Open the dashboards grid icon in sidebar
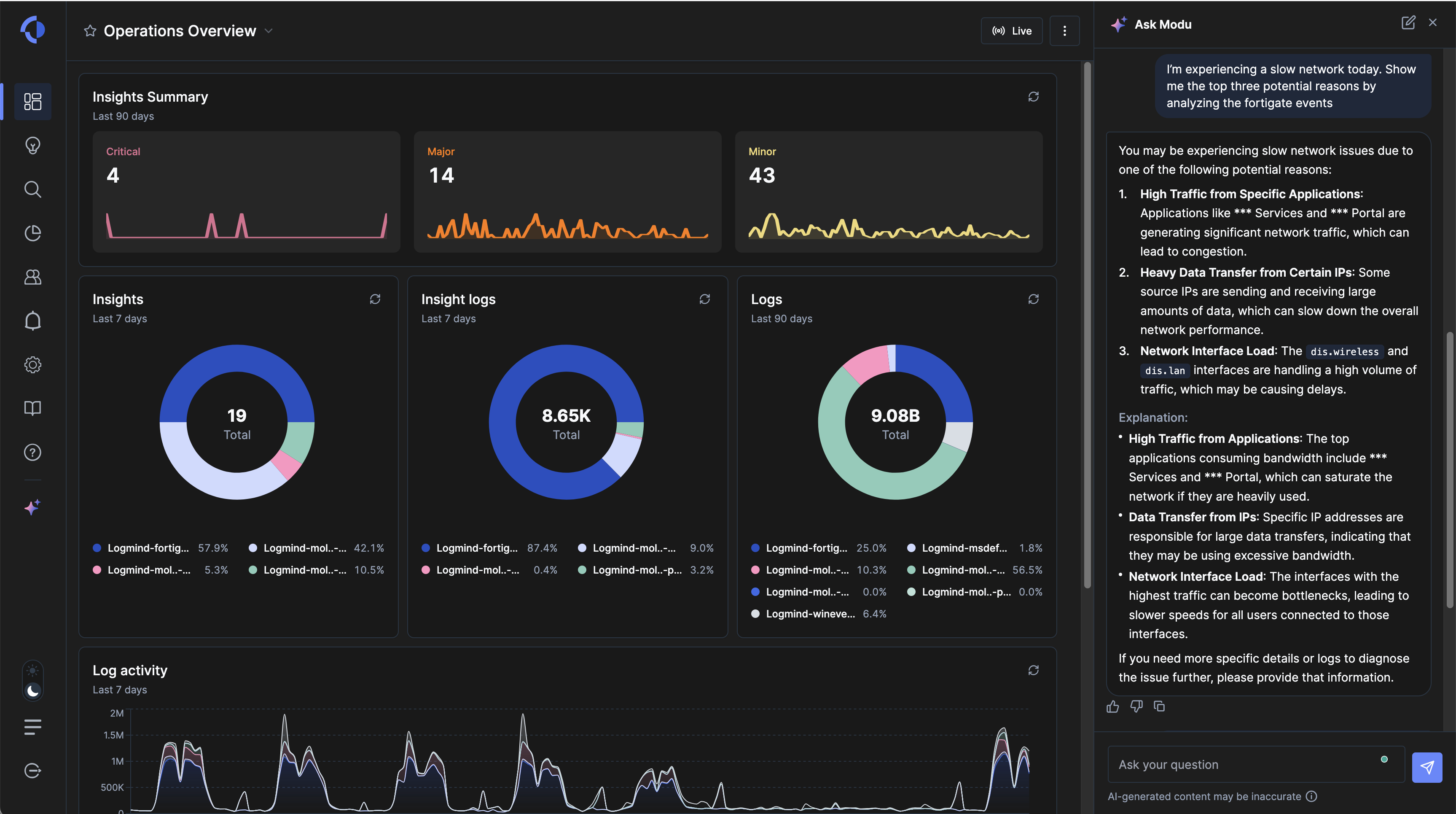The image size is (1456, 814). point(33,102)
